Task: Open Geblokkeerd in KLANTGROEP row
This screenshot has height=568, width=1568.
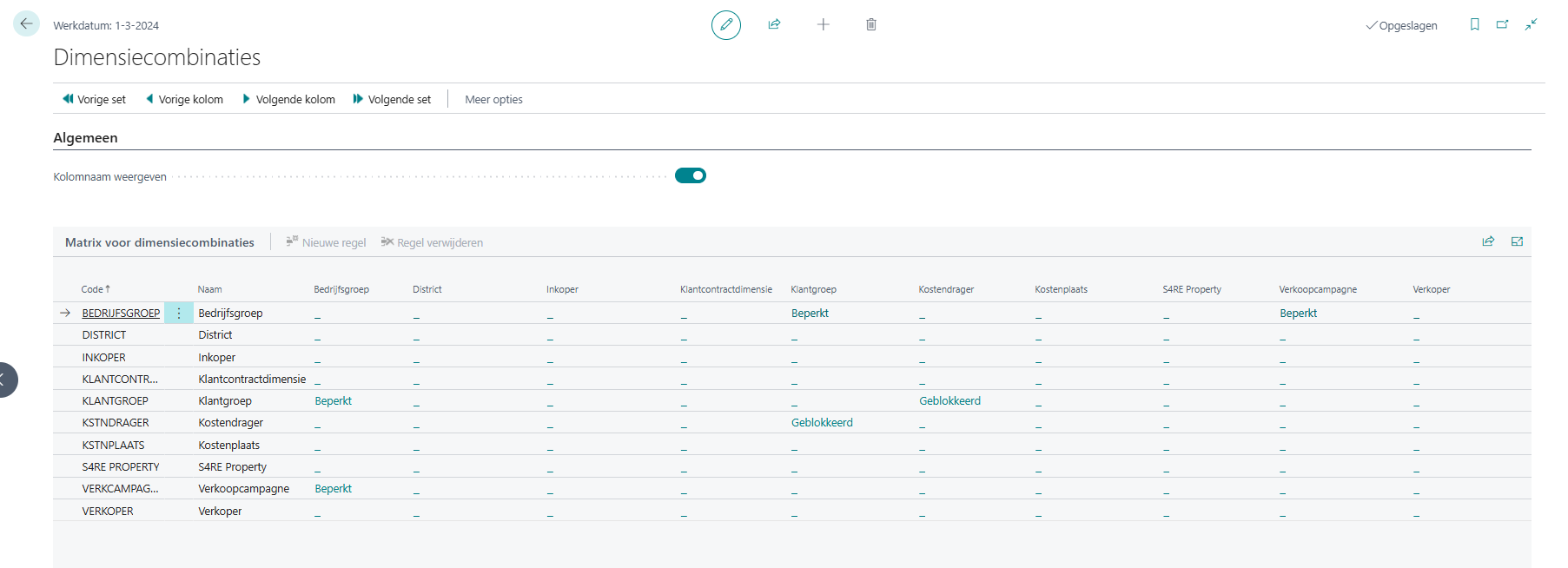Action: [949, 400]
